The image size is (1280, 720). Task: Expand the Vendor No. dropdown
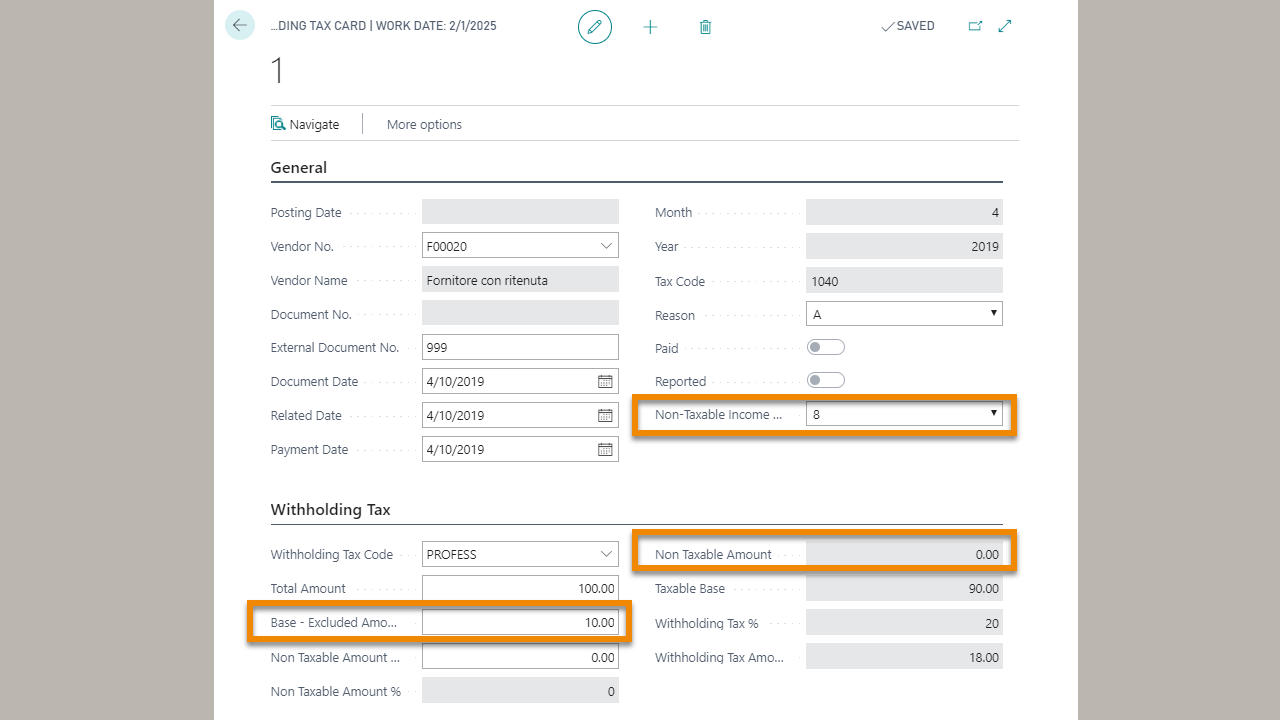606,246
